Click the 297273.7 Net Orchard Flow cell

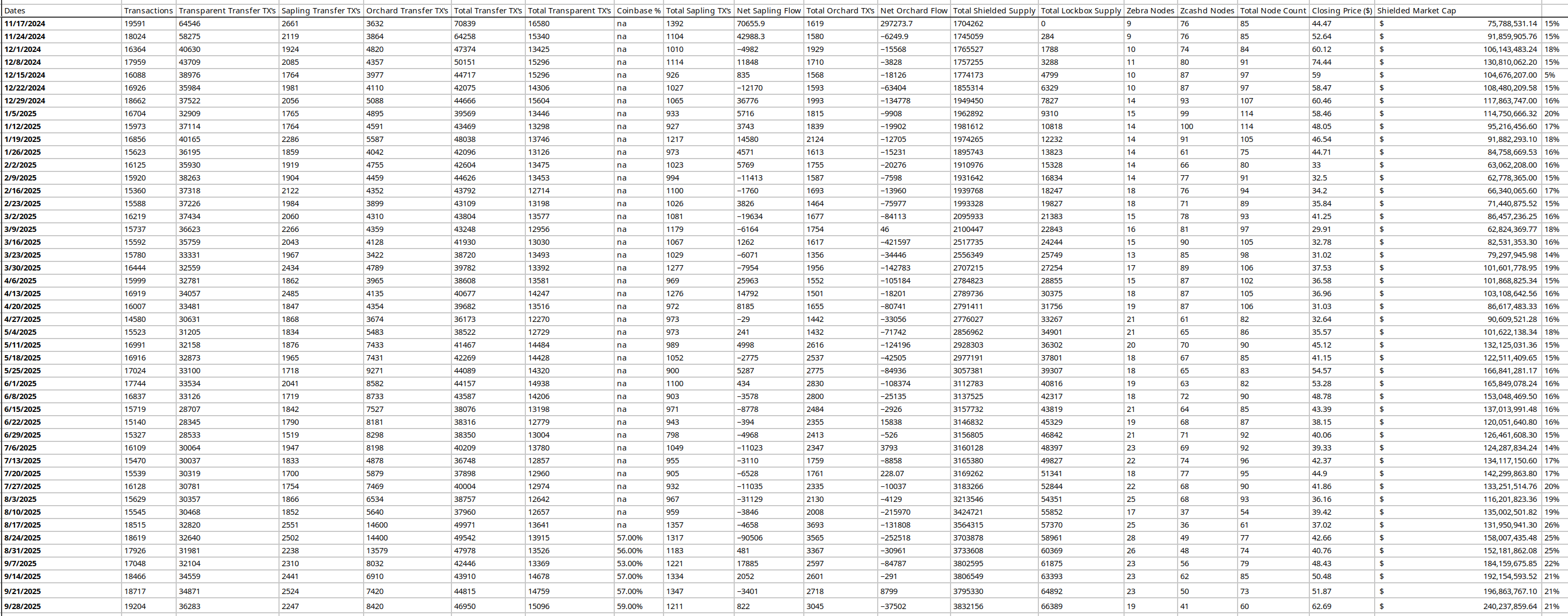(896, 24)
